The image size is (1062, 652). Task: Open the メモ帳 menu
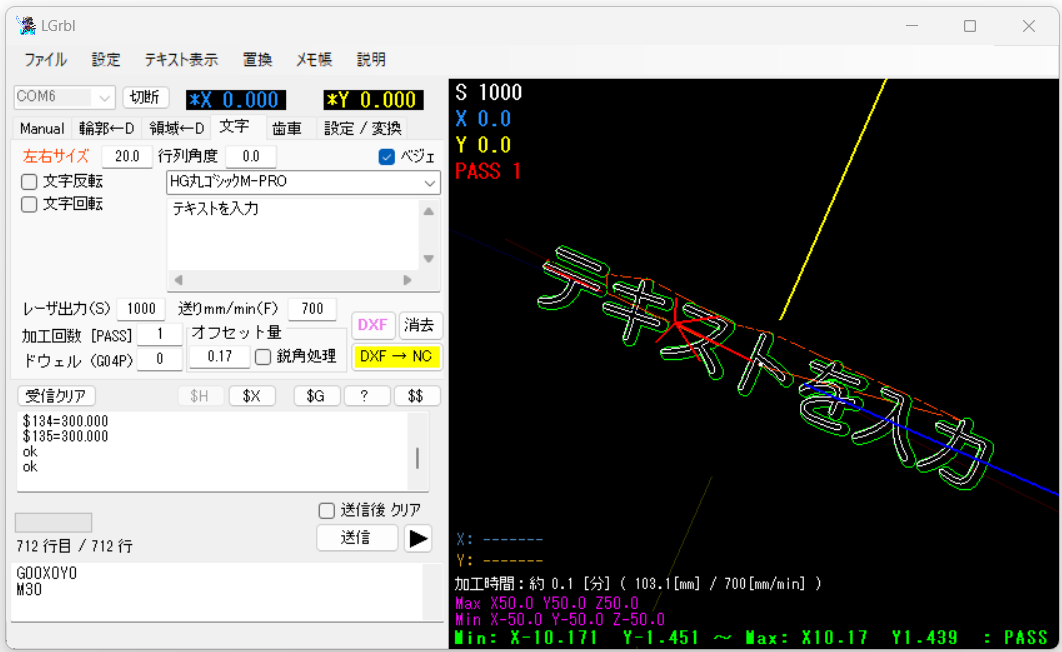(314, 60)
